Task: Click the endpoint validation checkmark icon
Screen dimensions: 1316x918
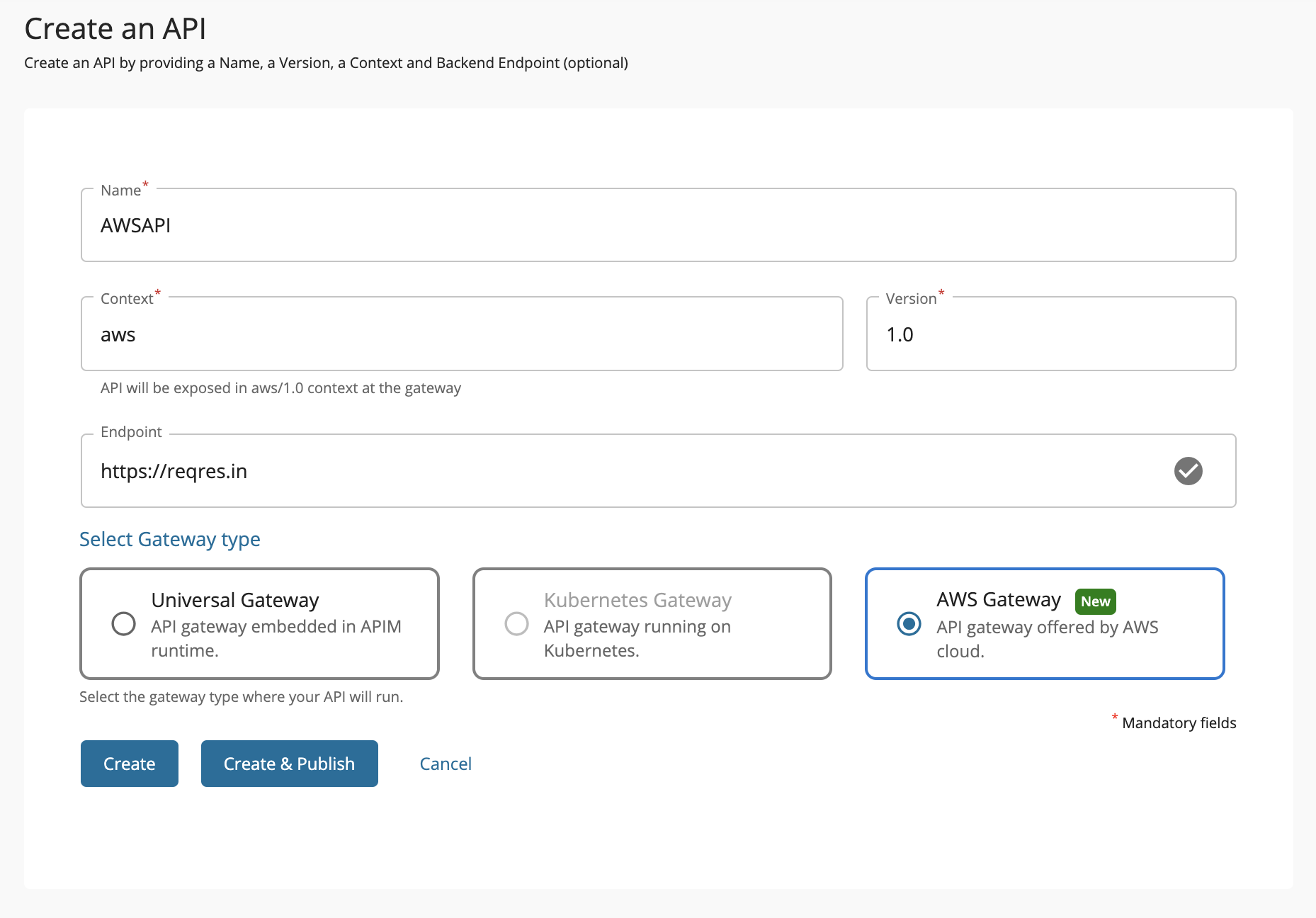Action: pyautogui.click(x=1188, y=471)
